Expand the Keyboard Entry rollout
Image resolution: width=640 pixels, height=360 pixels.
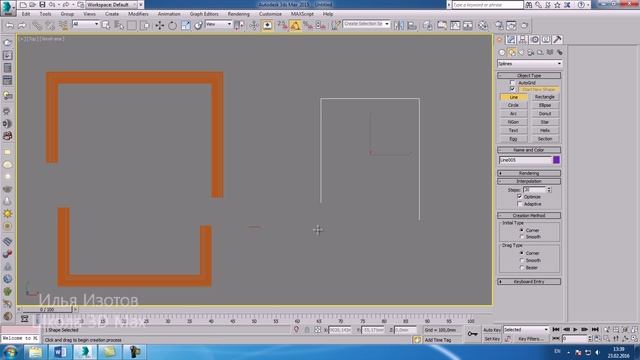pos(529,282)
